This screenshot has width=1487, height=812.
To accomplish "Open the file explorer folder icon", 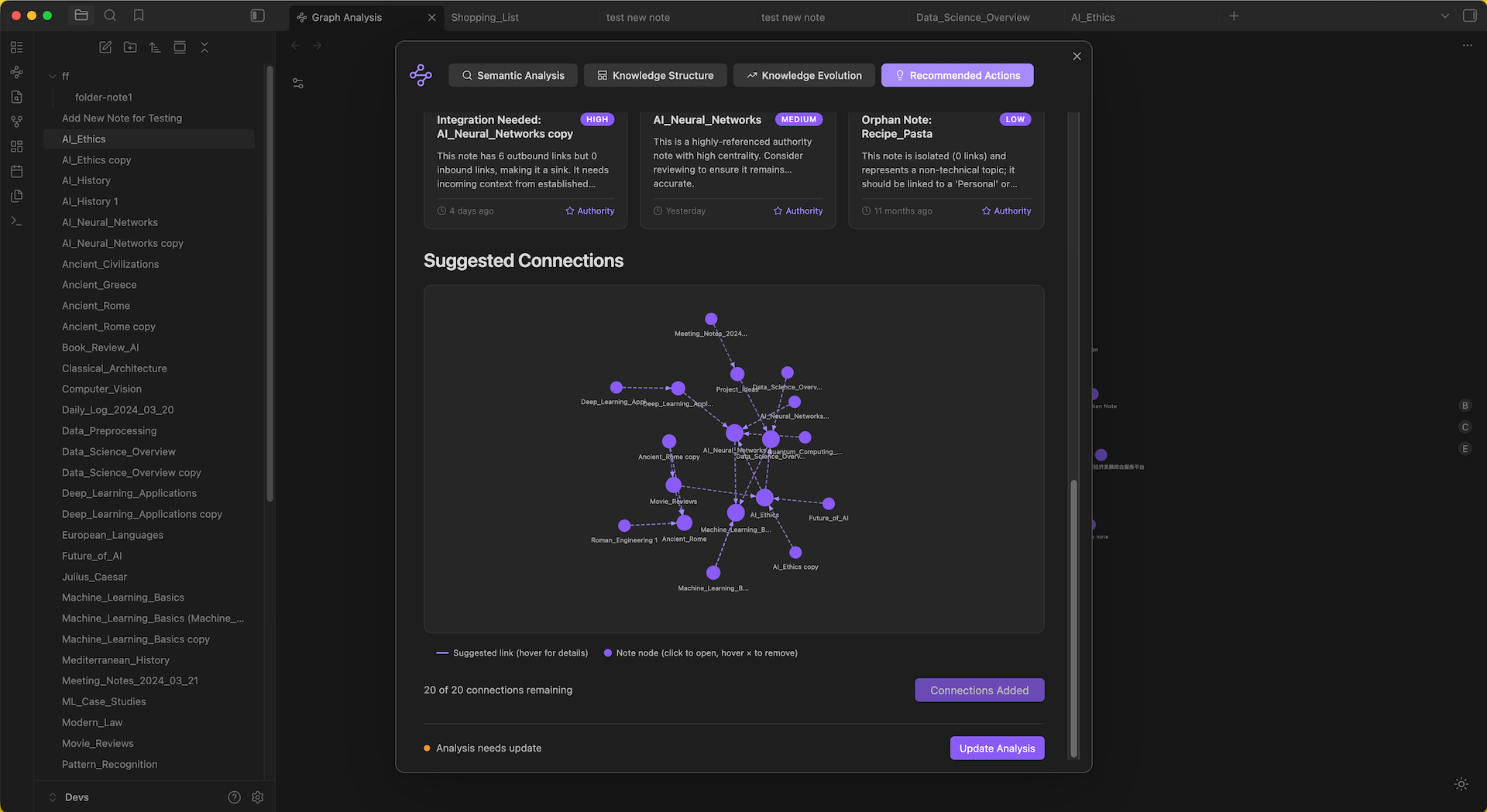I will coord(81,15).
